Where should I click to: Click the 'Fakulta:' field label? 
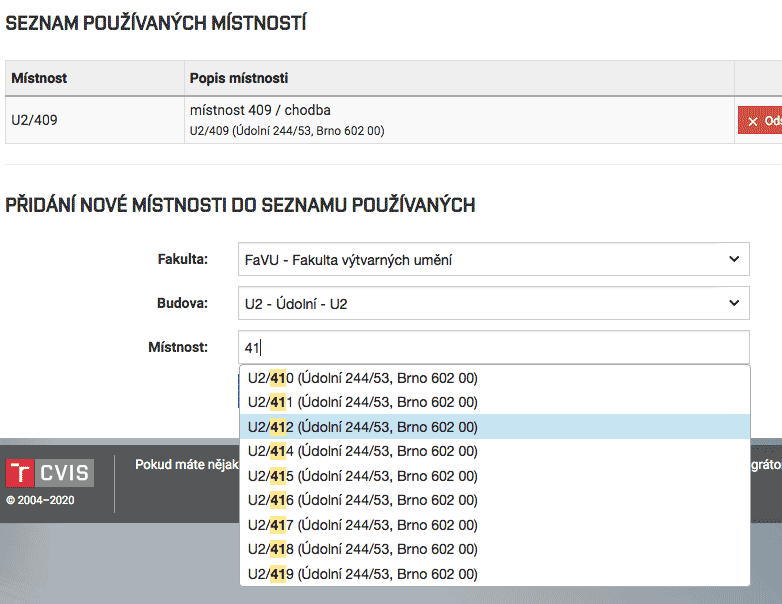pos(183,259)
